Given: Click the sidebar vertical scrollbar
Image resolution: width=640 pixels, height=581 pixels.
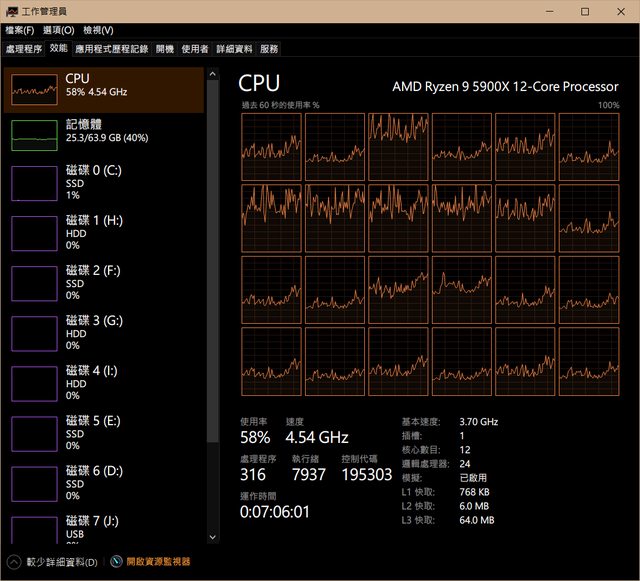Looking at the screenshot, I should pyautogui.click(x=211, y=250).
